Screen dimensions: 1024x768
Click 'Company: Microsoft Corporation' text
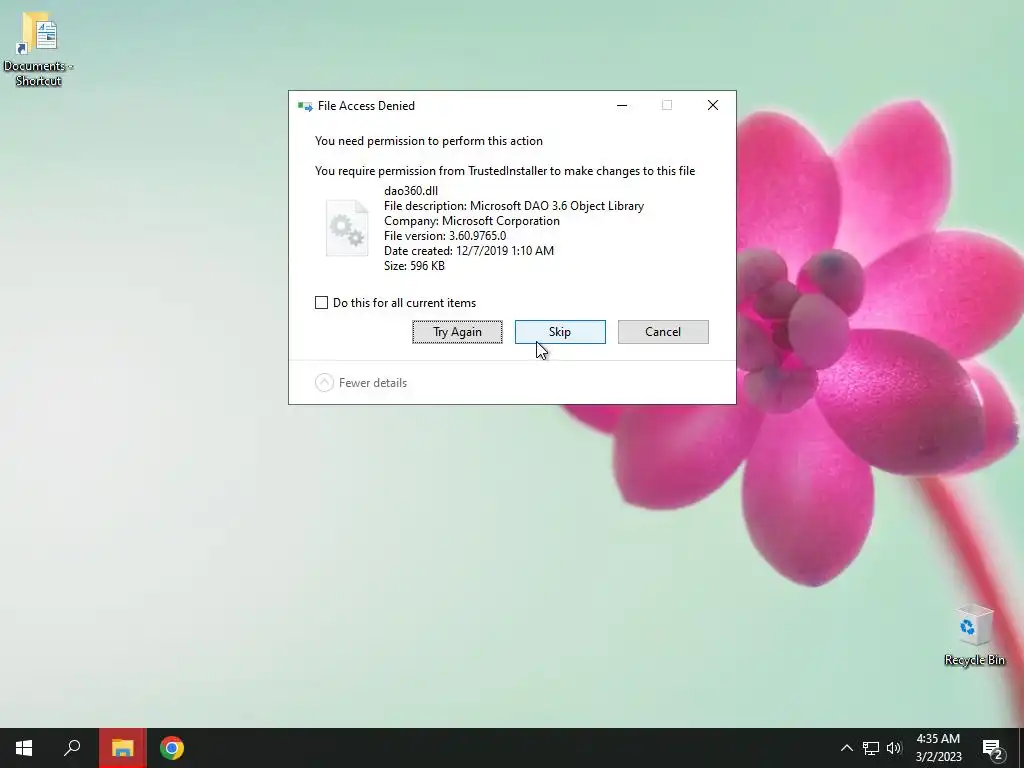click(472, 221)
